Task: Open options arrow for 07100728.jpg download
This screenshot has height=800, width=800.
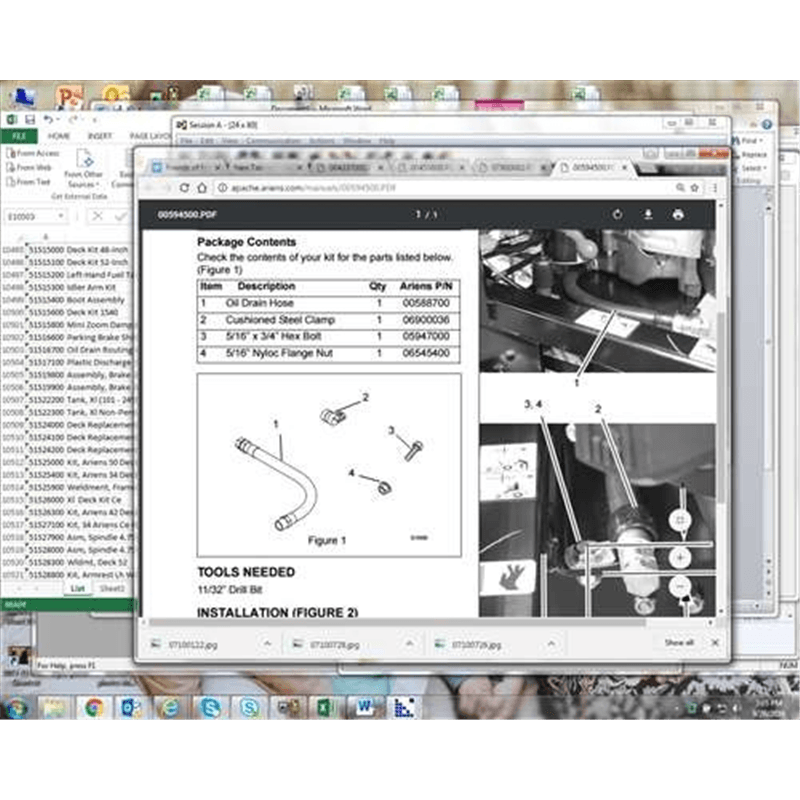Action: point(409,644)
